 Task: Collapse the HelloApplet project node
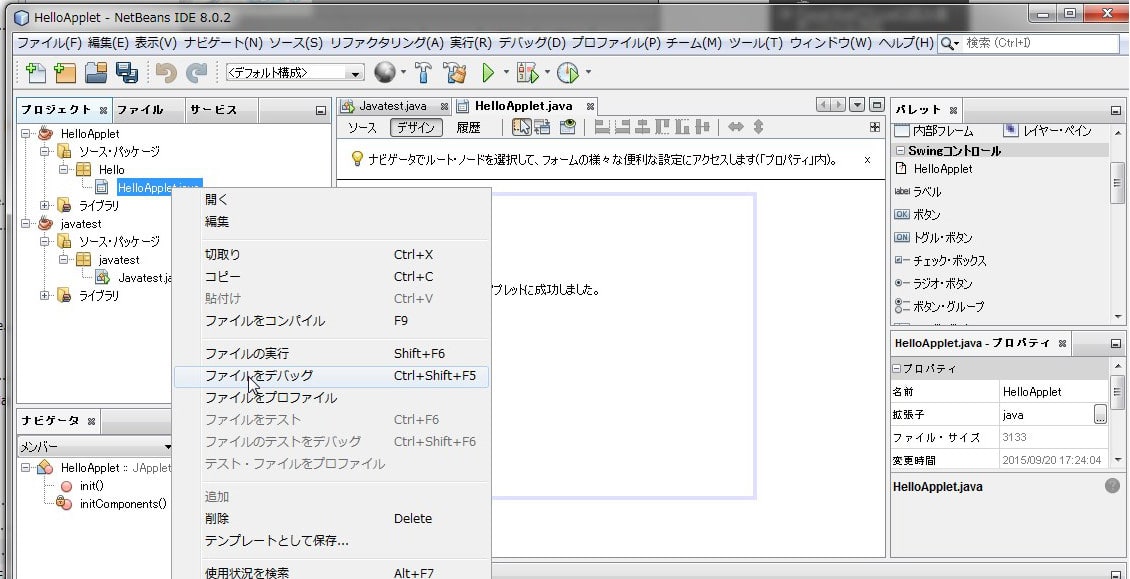[x=27, y=134]
